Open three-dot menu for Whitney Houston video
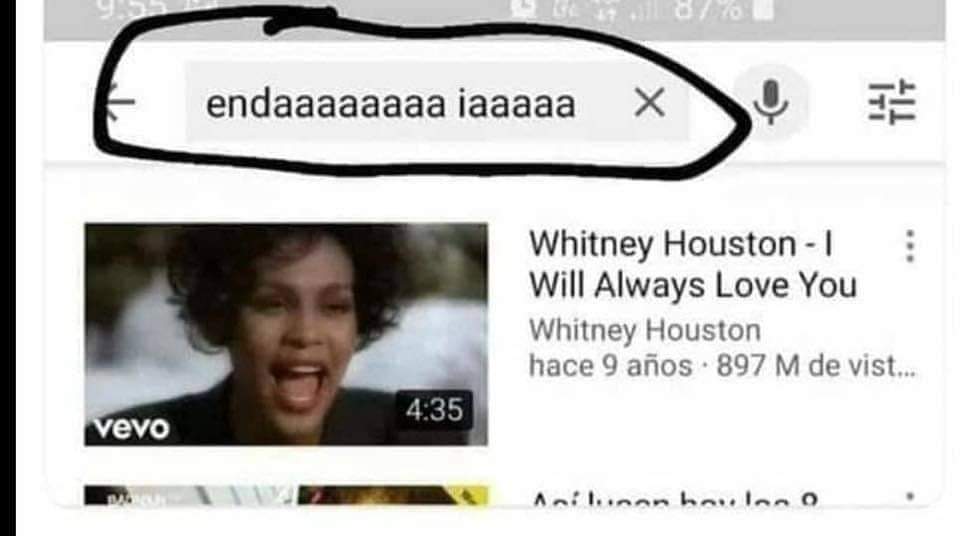Image resolution: width=960 pixels, height=536 pixels. [x=910, y=246]
